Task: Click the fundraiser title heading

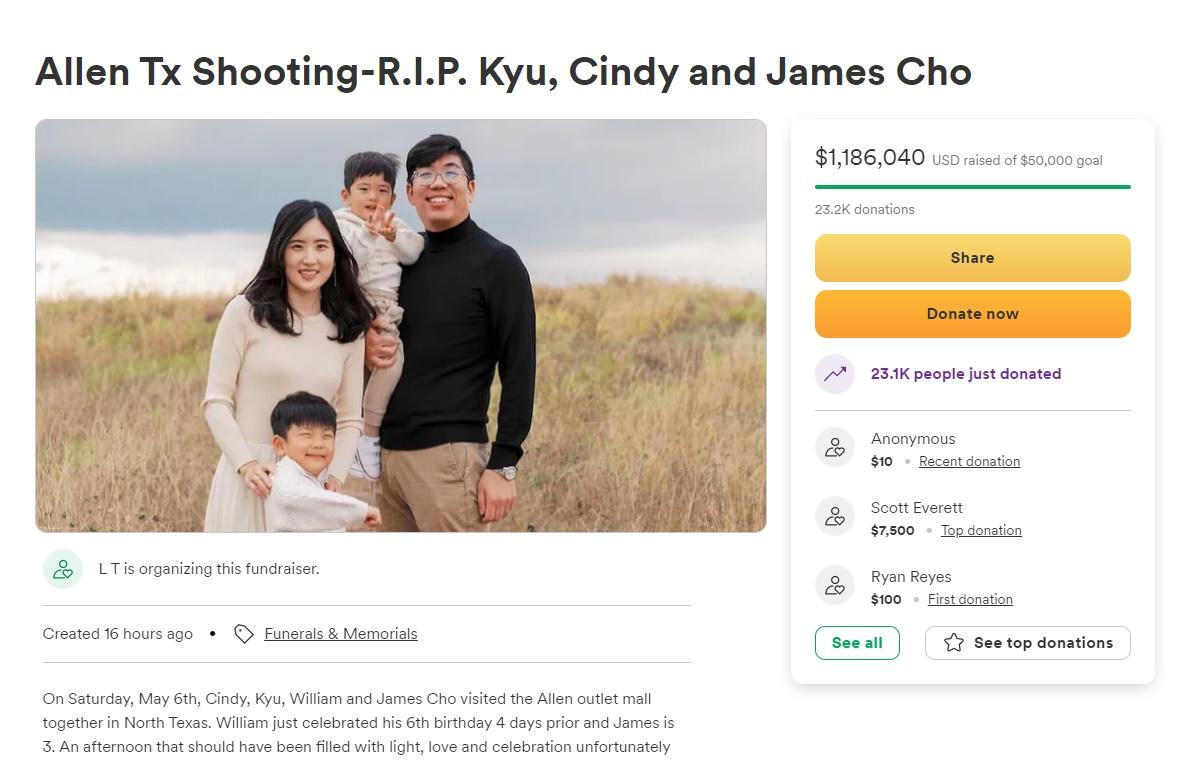Action: pyautogui.click(x=503, y=72)
